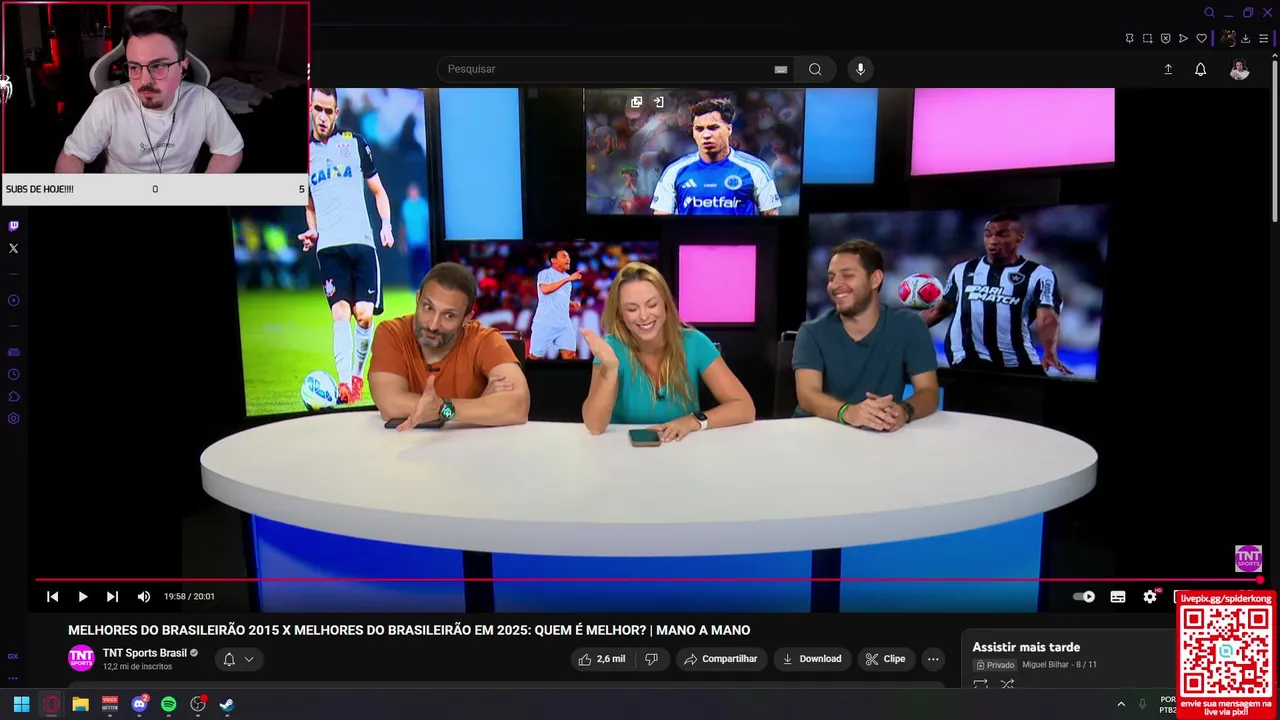Screen dimensions: 1280x720
Task: Toggle playlist loop icon
Action: pyautogui.click(x=980, y=685)
